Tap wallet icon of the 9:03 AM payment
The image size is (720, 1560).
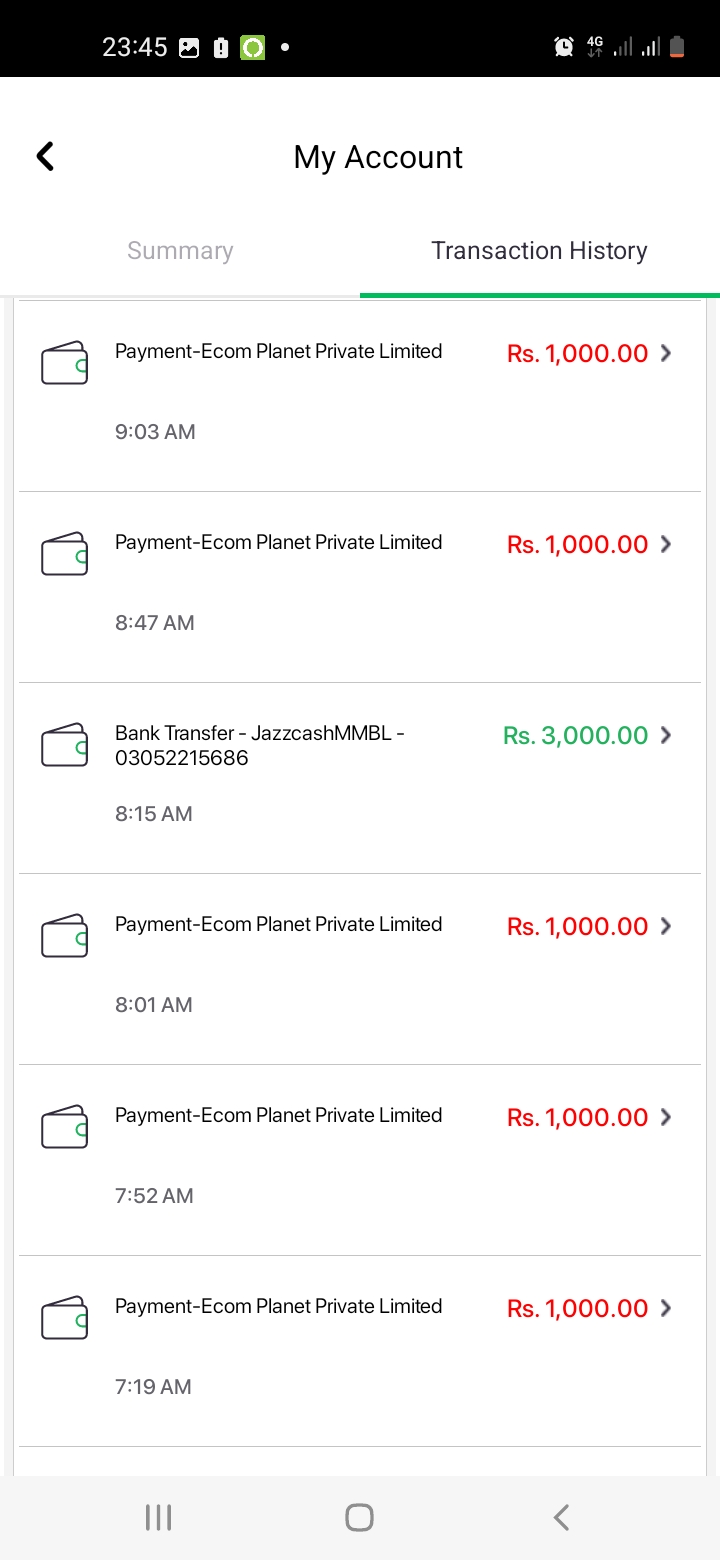pyautogui.click(x=65, y=363)
